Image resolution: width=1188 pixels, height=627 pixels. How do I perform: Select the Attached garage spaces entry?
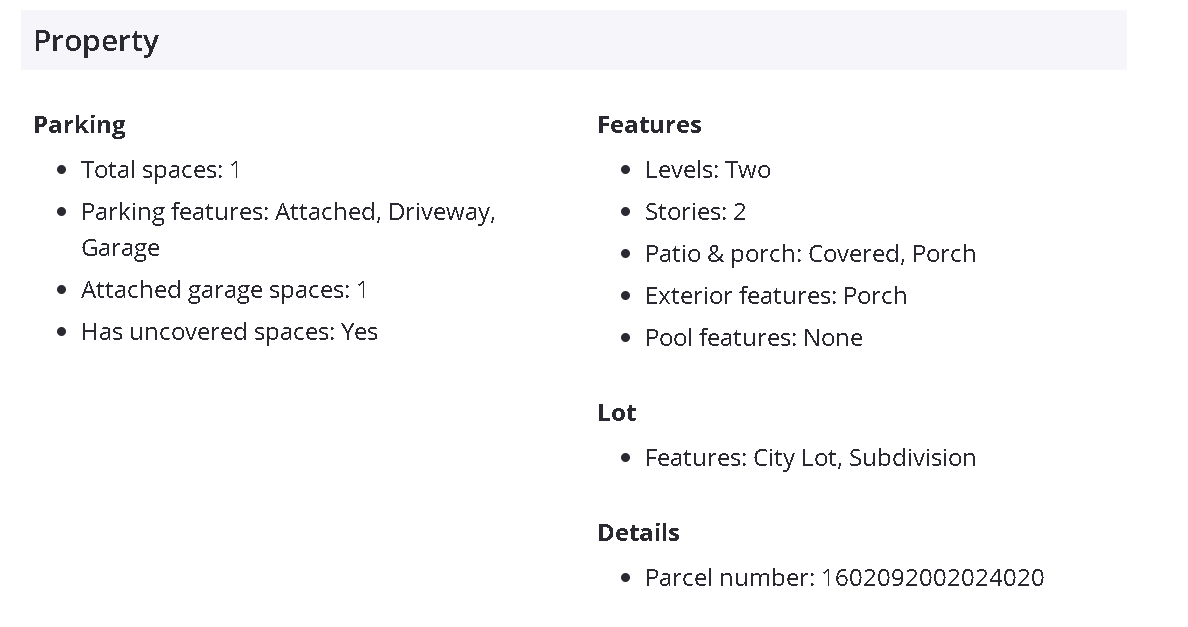coord(224,290)
